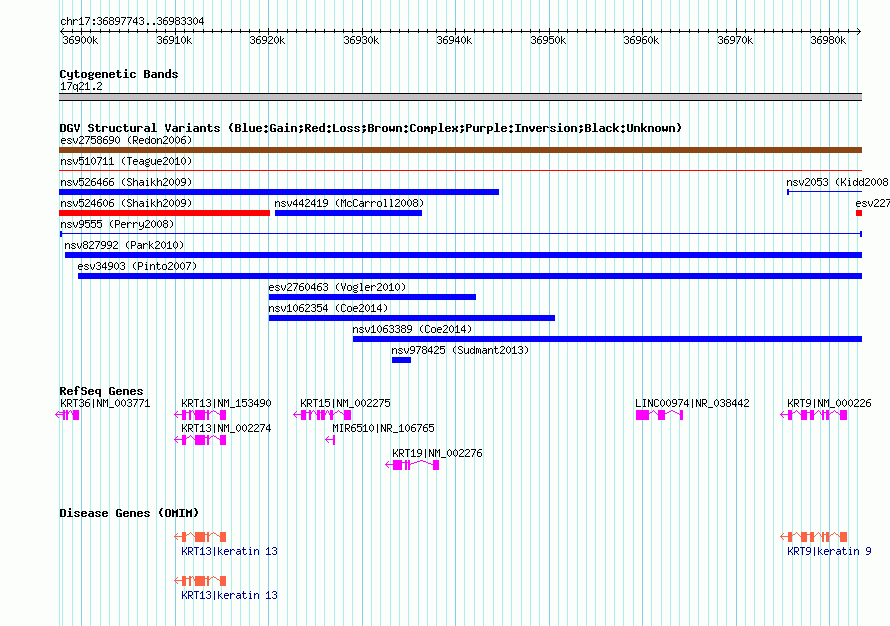Click the thin red nsv510711 variant line

tap(460, 170)
